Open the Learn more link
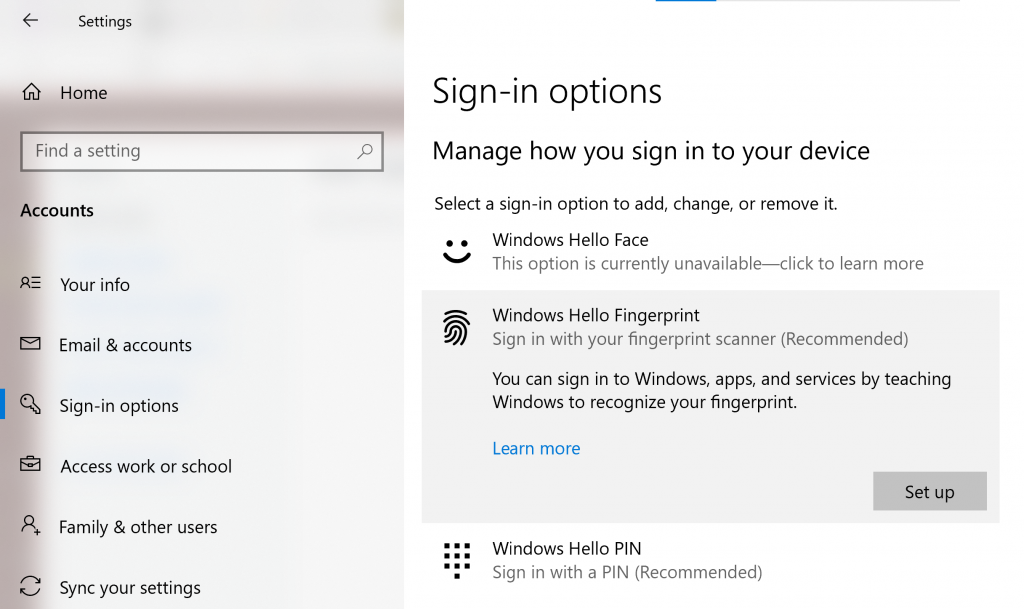1024x609 pixels. 536,448
